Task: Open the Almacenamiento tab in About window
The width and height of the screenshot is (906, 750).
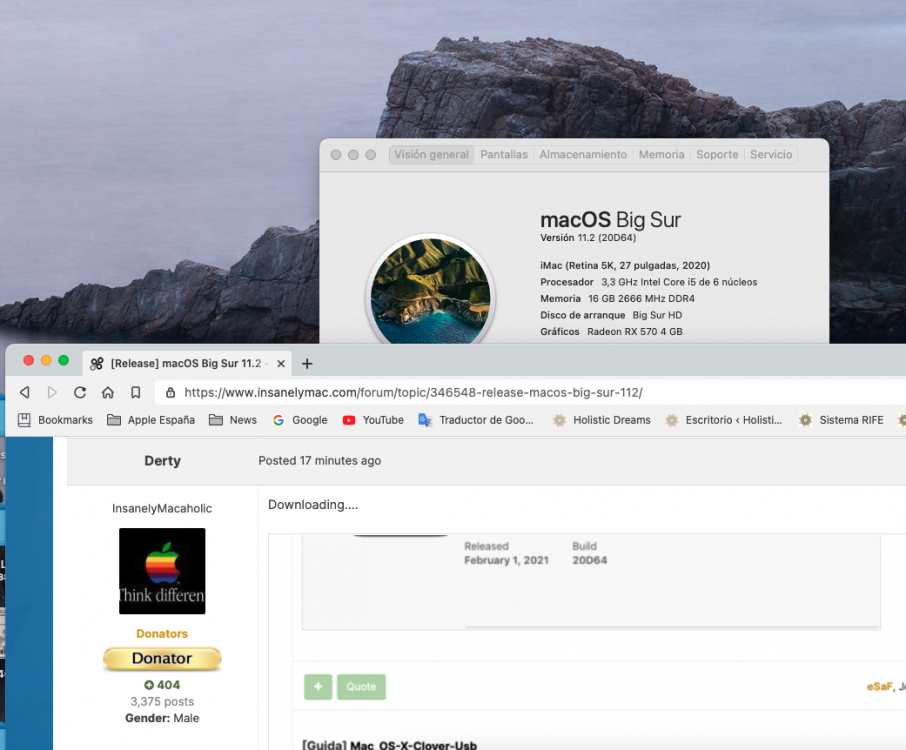Action: [x=583, y=154]
